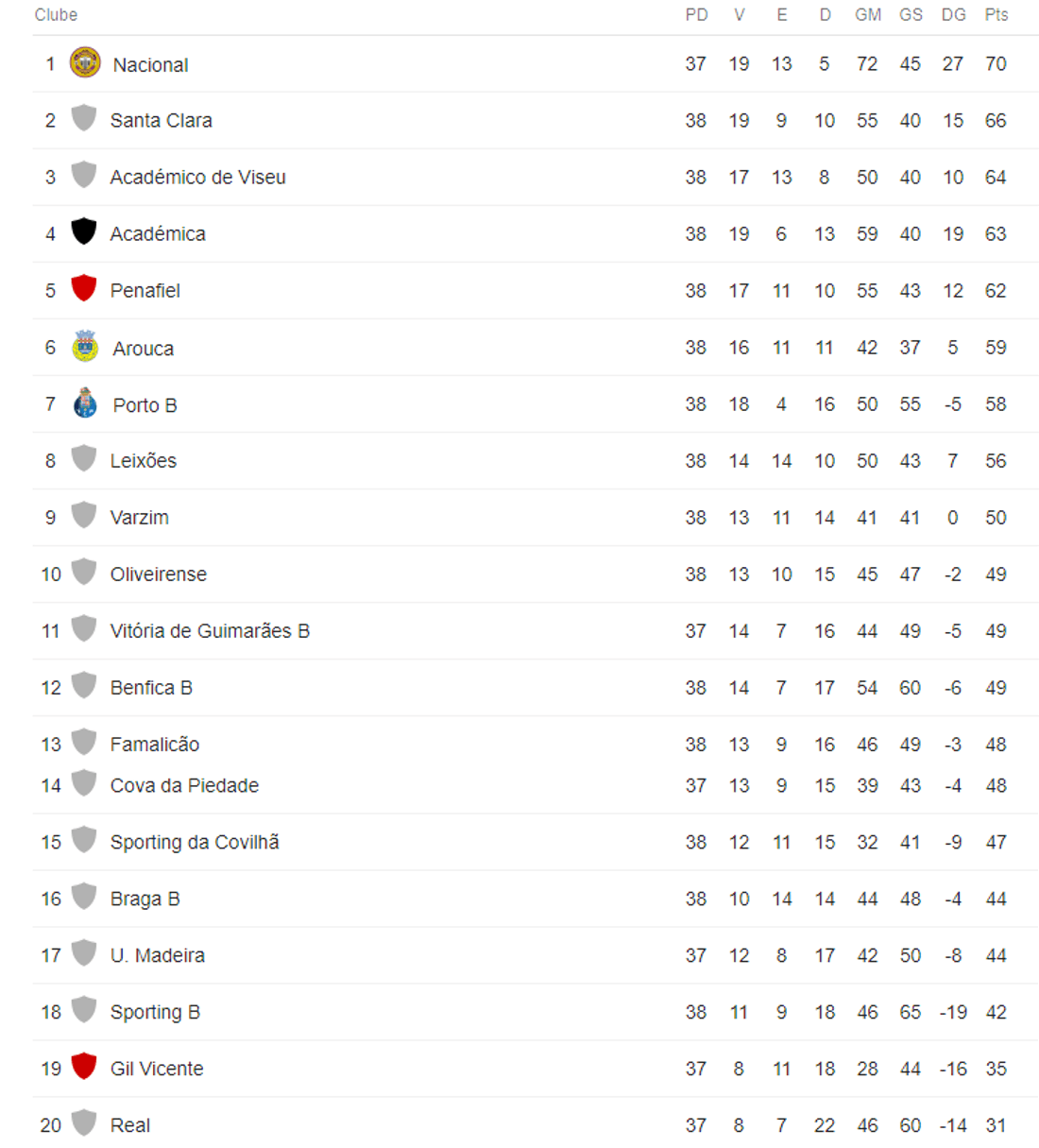Click the Pts column header
The width and height of the screenshot is (1039, 1148).
(x=996, y=15)
